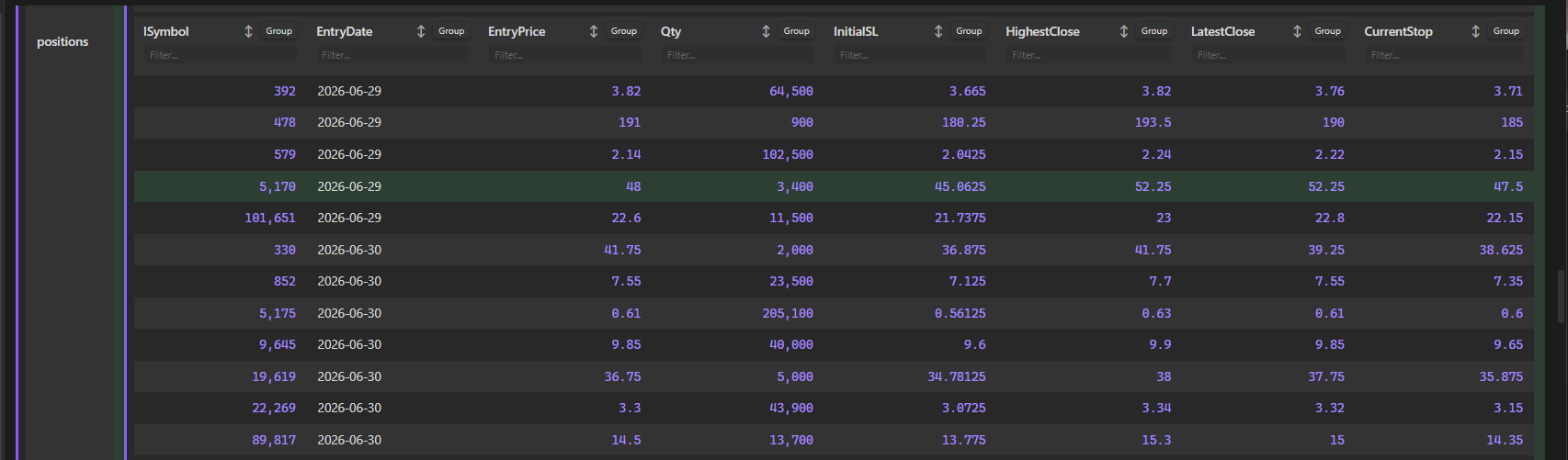
Task: Sort by EntryDate column arrows icon
Action: click(421, 31)
